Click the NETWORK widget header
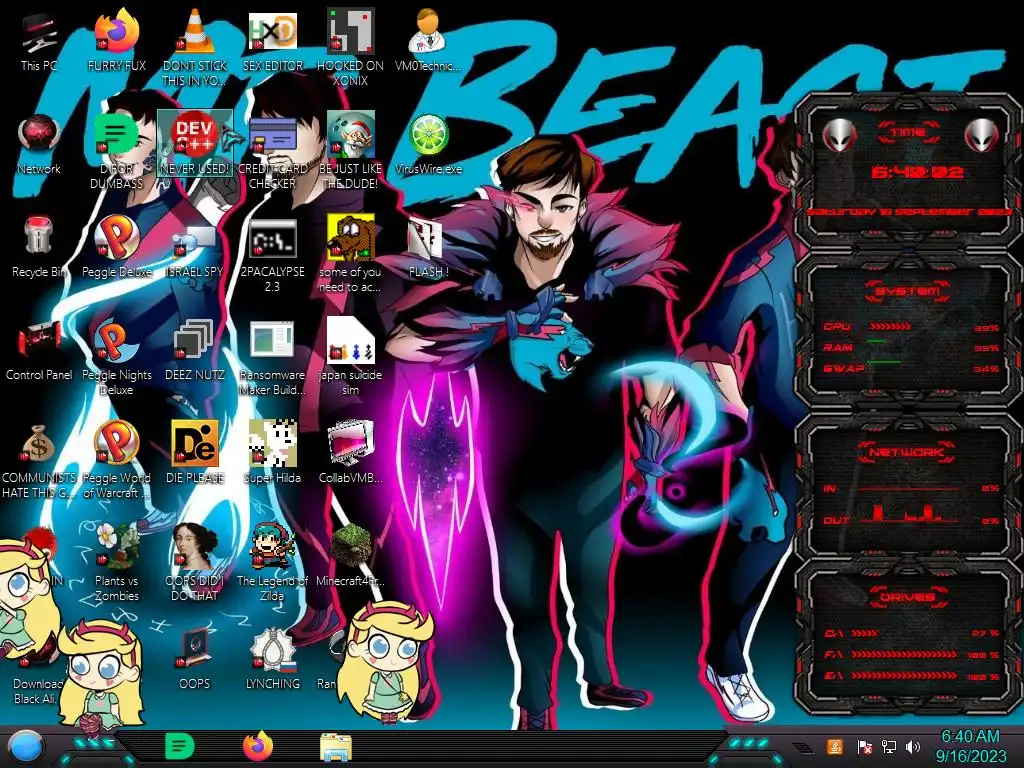 tap(908, 451)
